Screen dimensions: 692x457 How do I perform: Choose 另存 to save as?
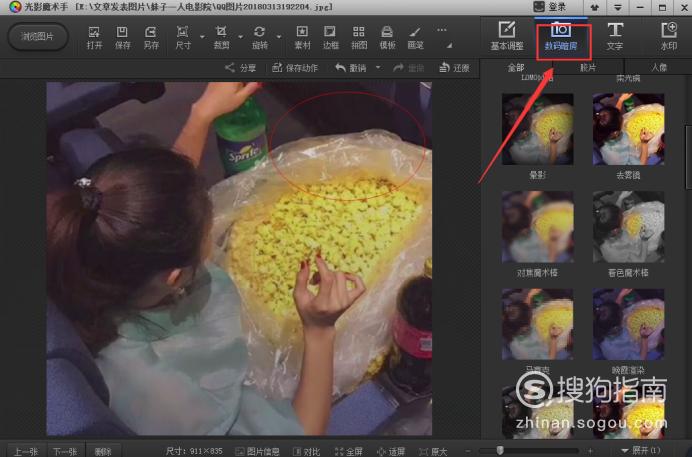tap(151, 37)
